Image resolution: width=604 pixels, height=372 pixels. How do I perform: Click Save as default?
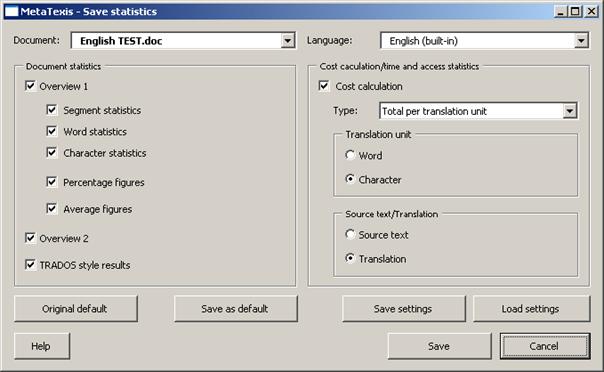[236, 308]
